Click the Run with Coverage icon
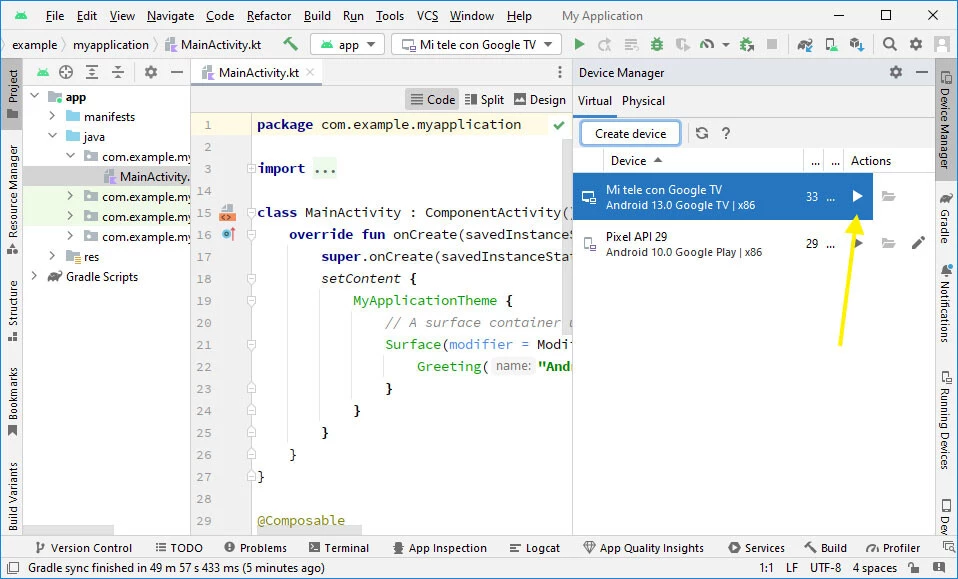This screenshot has height=579, width=958. [x=682, y=44]
